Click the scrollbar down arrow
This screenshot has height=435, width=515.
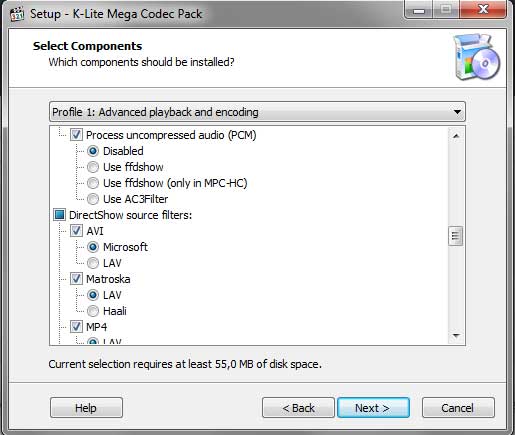click(x=456, y=336)
